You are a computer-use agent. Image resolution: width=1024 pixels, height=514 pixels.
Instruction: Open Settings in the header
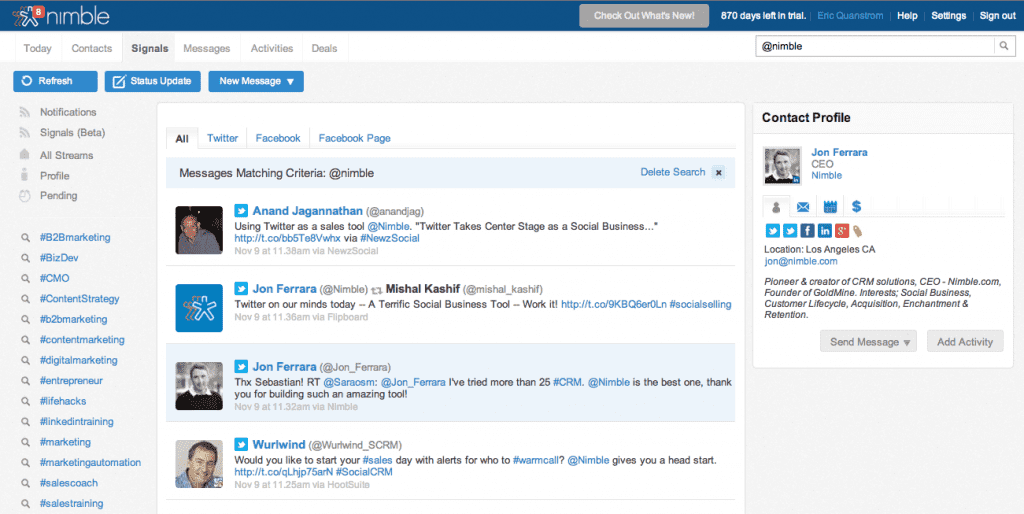click(x=948, y=16)
